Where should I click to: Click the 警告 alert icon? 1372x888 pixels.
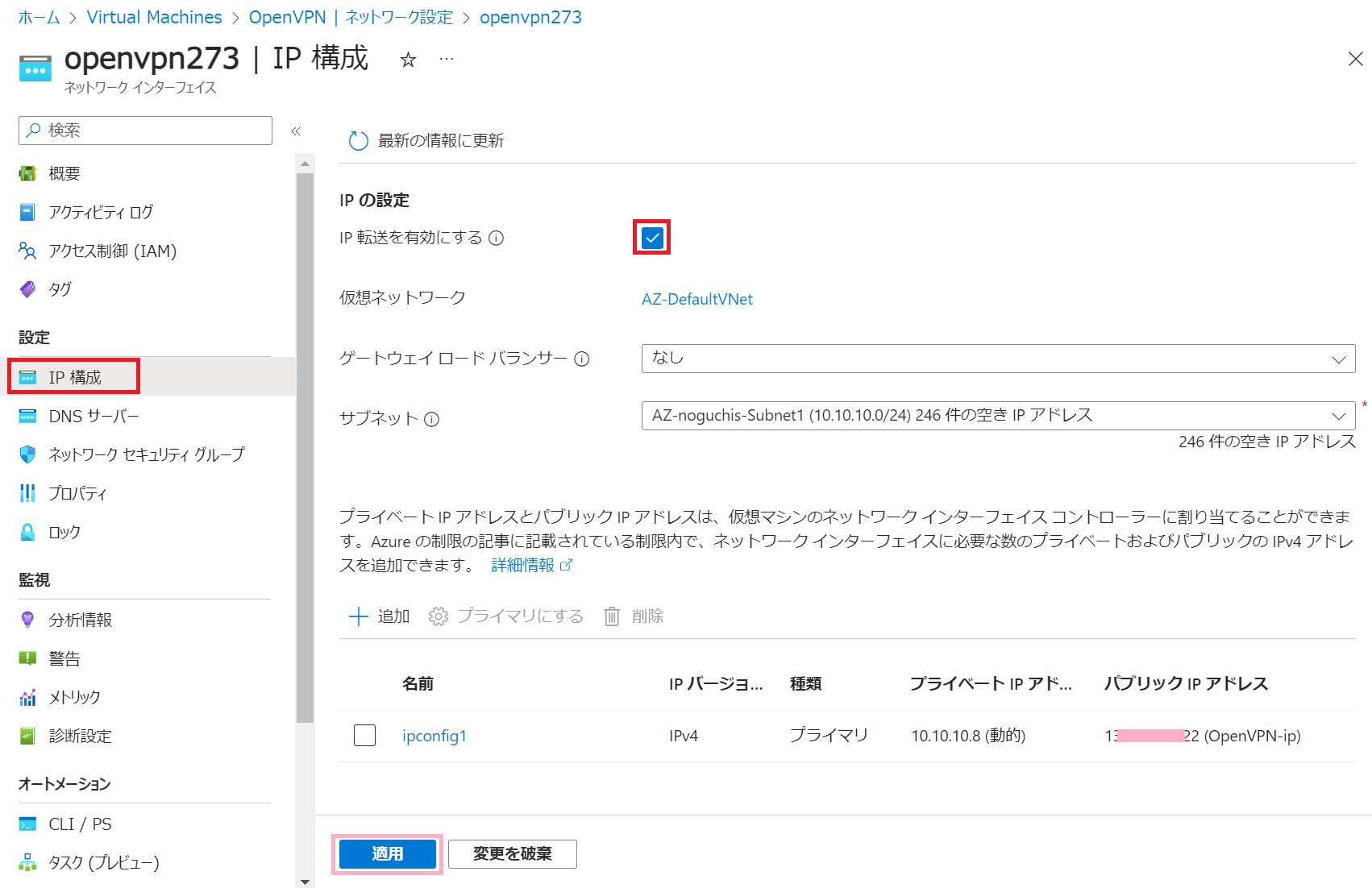tap(27, 658)
